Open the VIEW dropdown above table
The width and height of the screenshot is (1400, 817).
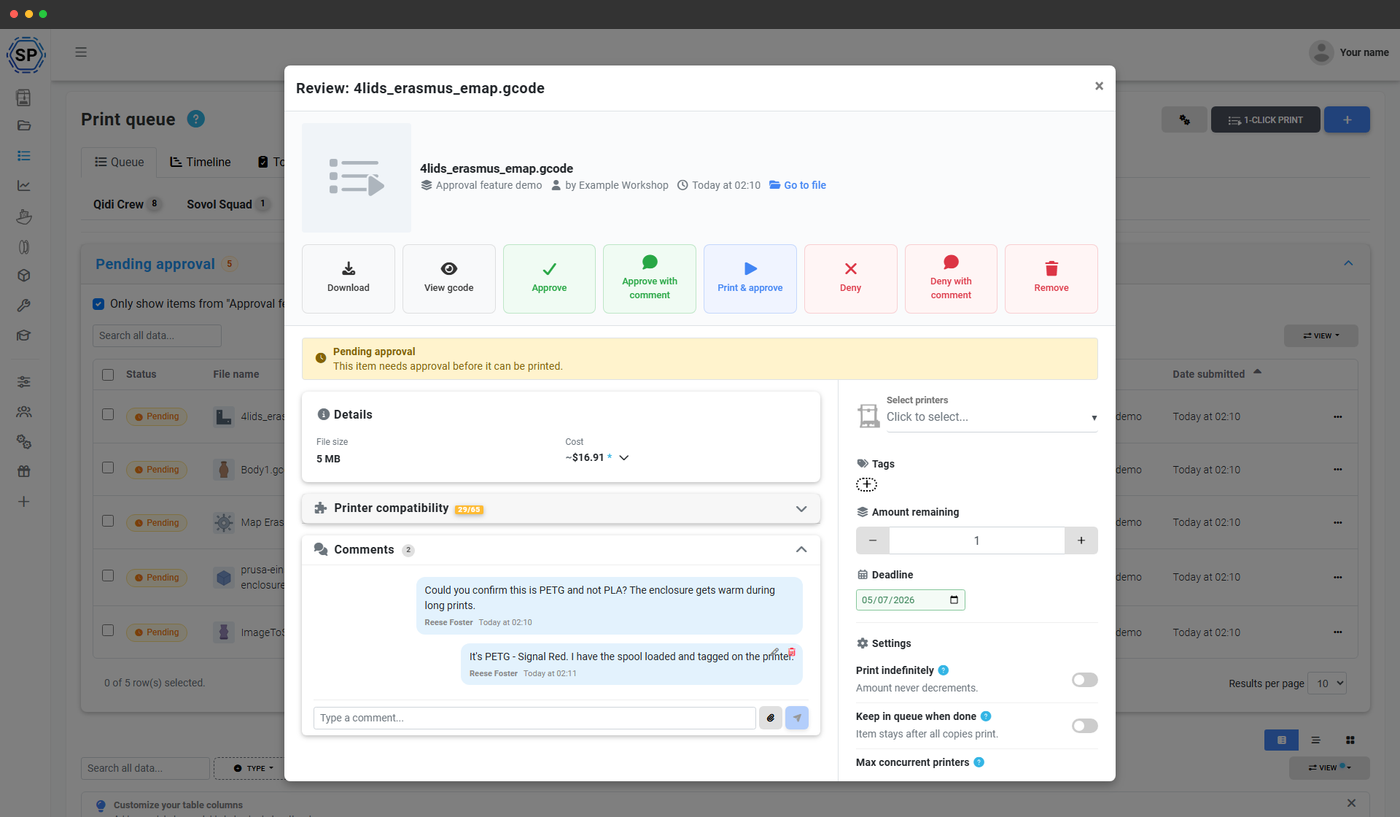(x=1320, y=336)
